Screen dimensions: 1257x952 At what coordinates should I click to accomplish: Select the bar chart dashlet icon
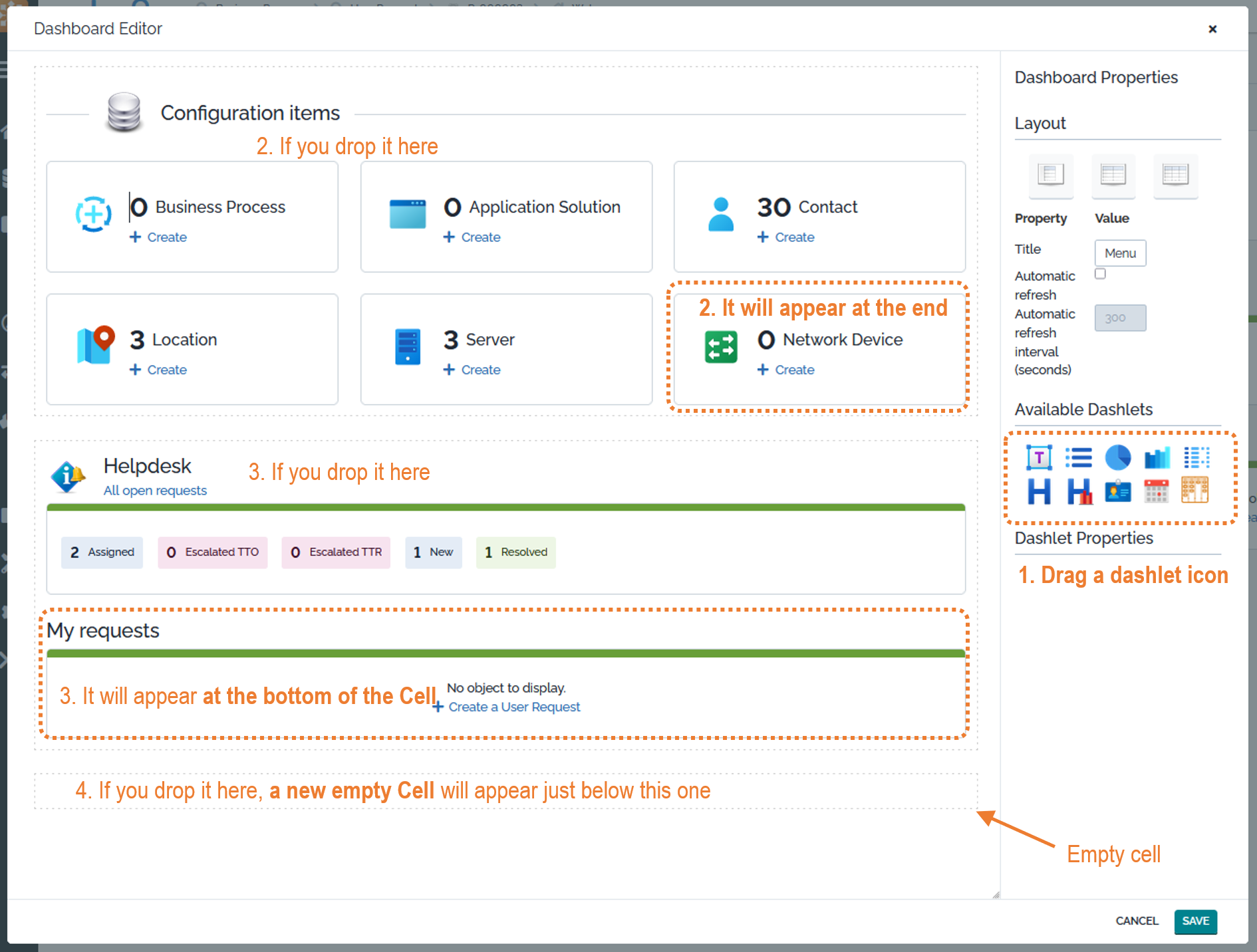1157,457
